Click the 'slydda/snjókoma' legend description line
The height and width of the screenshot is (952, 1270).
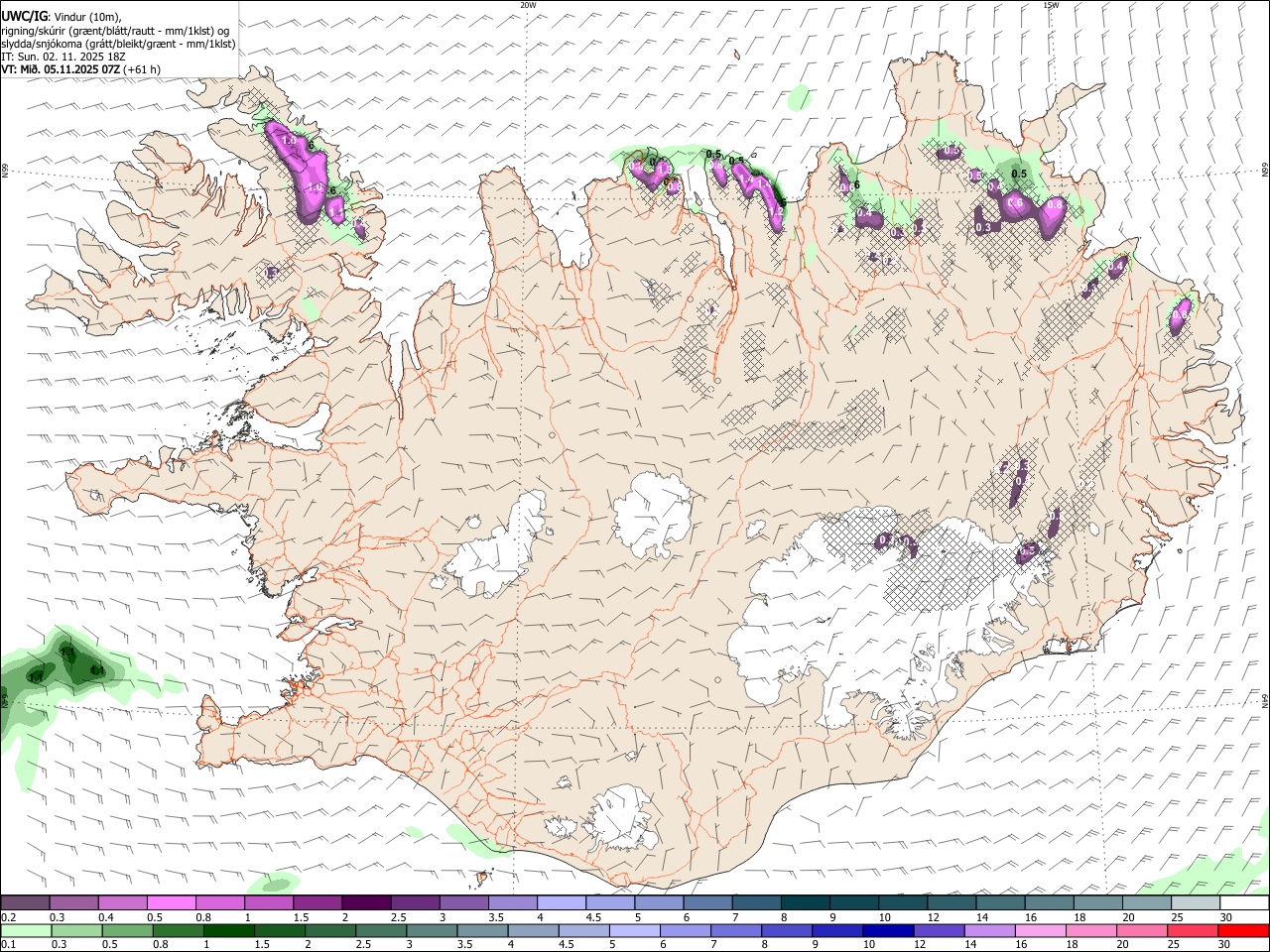pyautogui.click(x=118, y=44)
